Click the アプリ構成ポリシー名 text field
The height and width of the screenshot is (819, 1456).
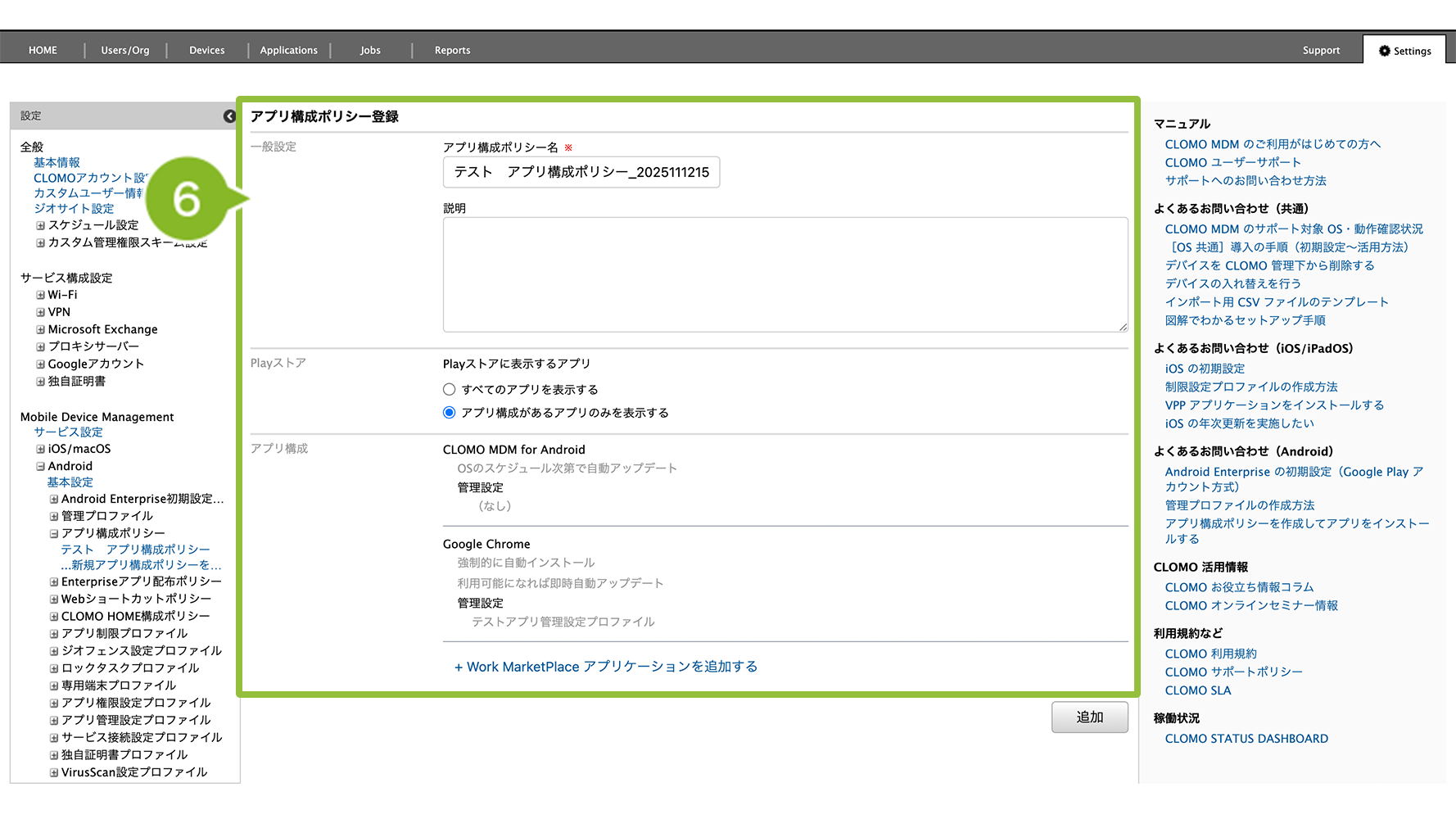click(581, 172)
